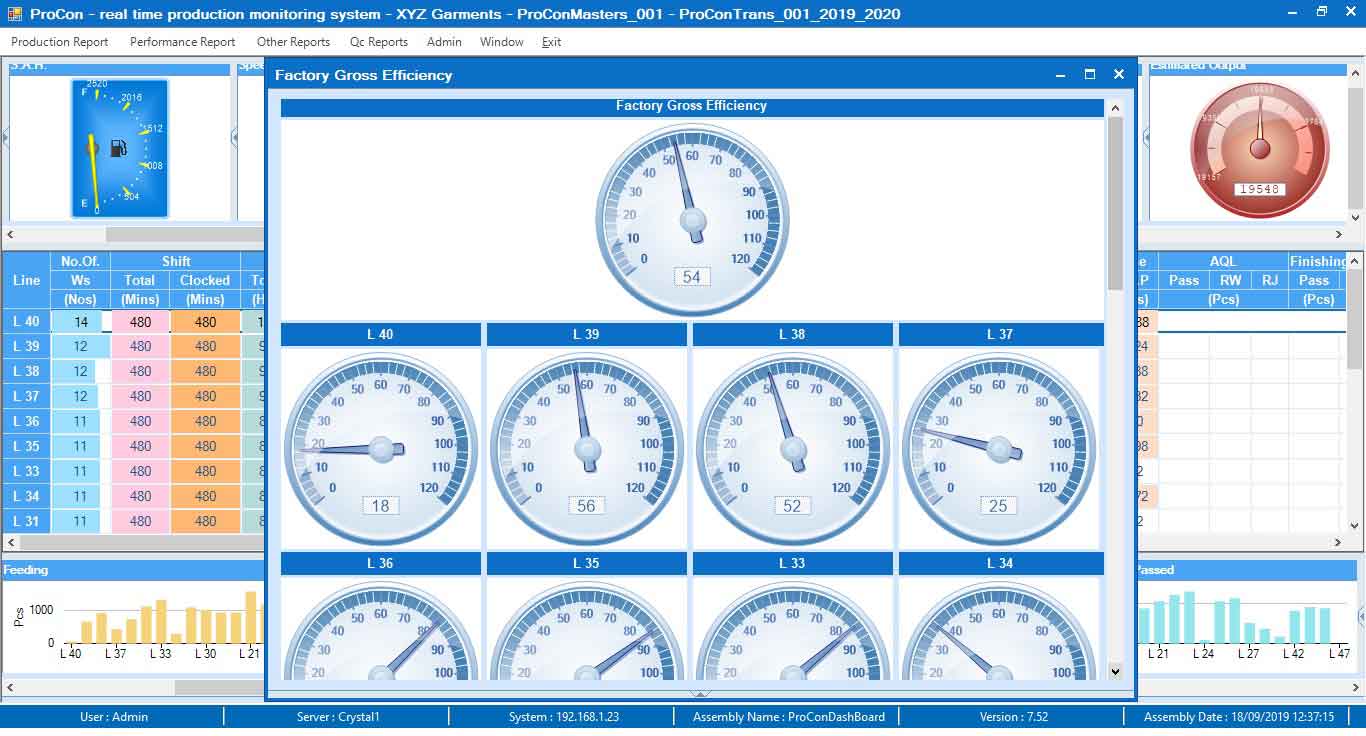Click the ProCon app icon in title bar

click(15, 13)
